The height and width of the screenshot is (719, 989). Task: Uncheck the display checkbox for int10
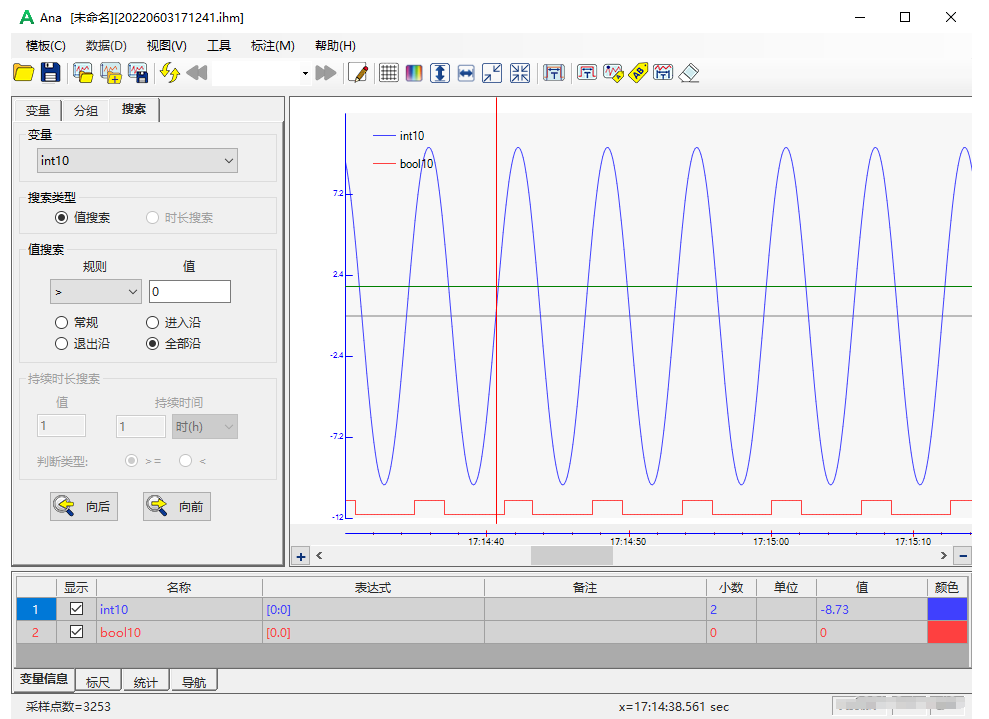76,609
